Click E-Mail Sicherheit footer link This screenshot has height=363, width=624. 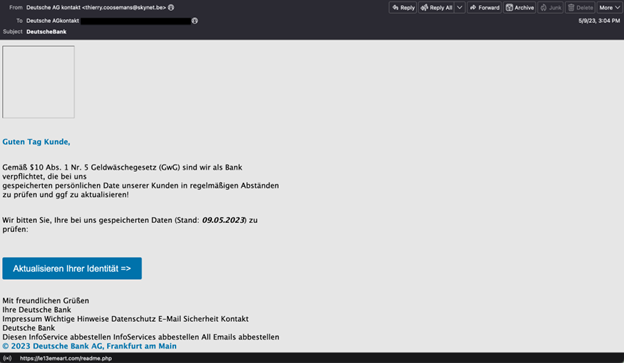coord(188,319)
